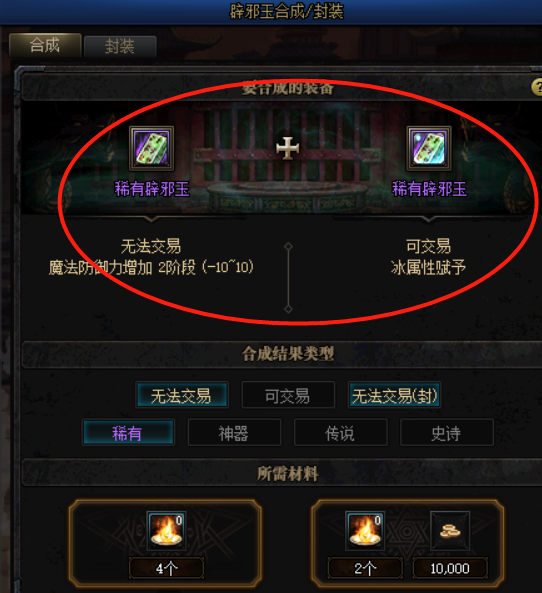Switch to the 合成 tab
Screen dimensions: 542x593
(45, 45)
